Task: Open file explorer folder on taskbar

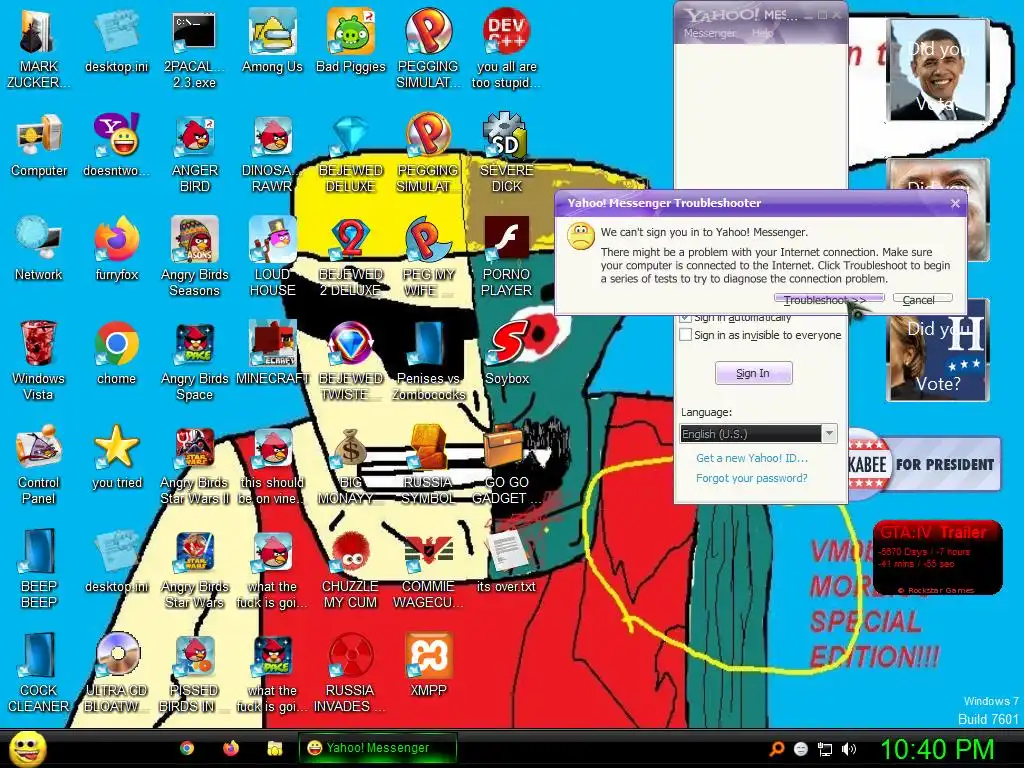Action: point(275,748)
